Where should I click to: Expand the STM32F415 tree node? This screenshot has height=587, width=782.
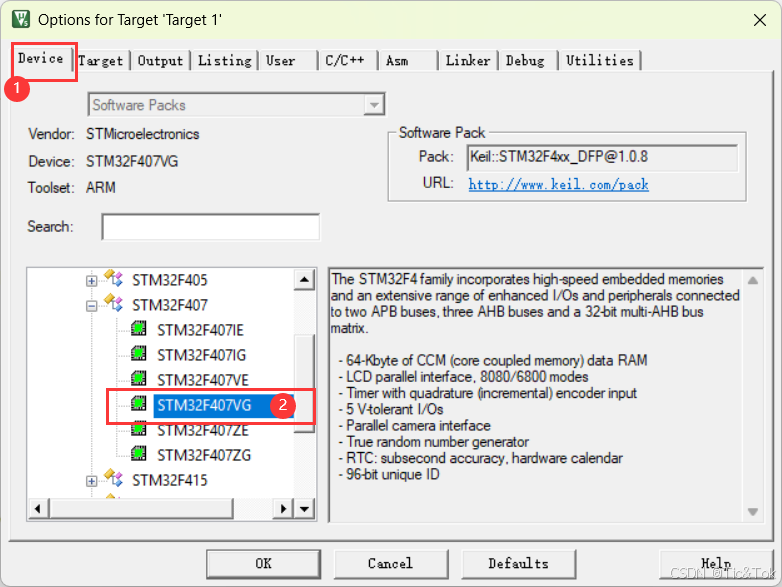(91, 481)
